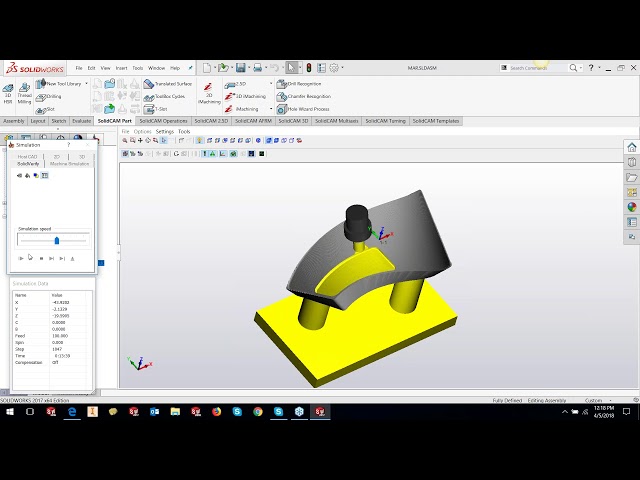
Task: Open dropdown arrow next to Print icon
Action: click(266, 68)
